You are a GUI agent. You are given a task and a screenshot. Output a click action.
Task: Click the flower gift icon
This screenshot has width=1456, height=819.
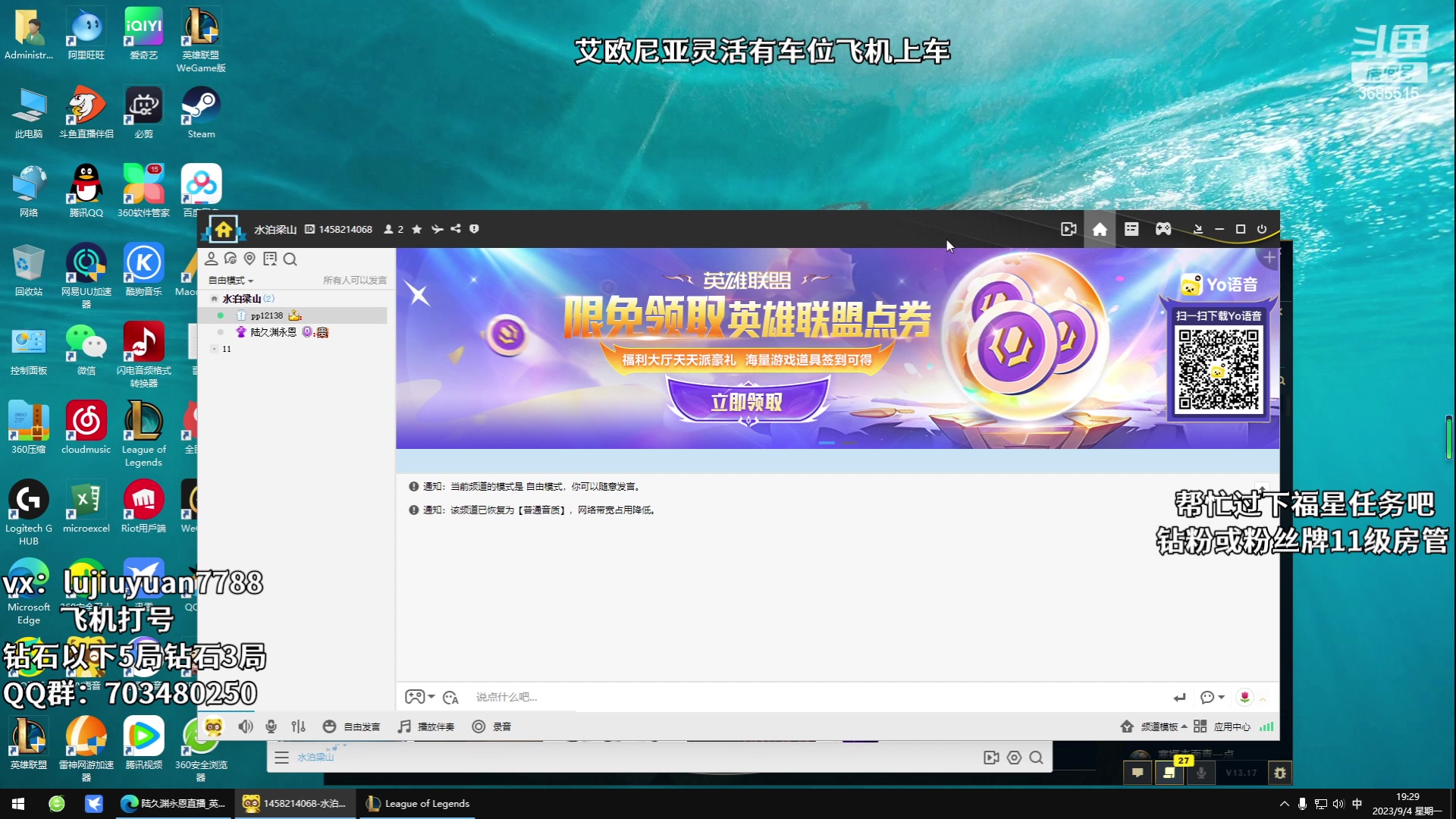click(x=1244, y=697)
